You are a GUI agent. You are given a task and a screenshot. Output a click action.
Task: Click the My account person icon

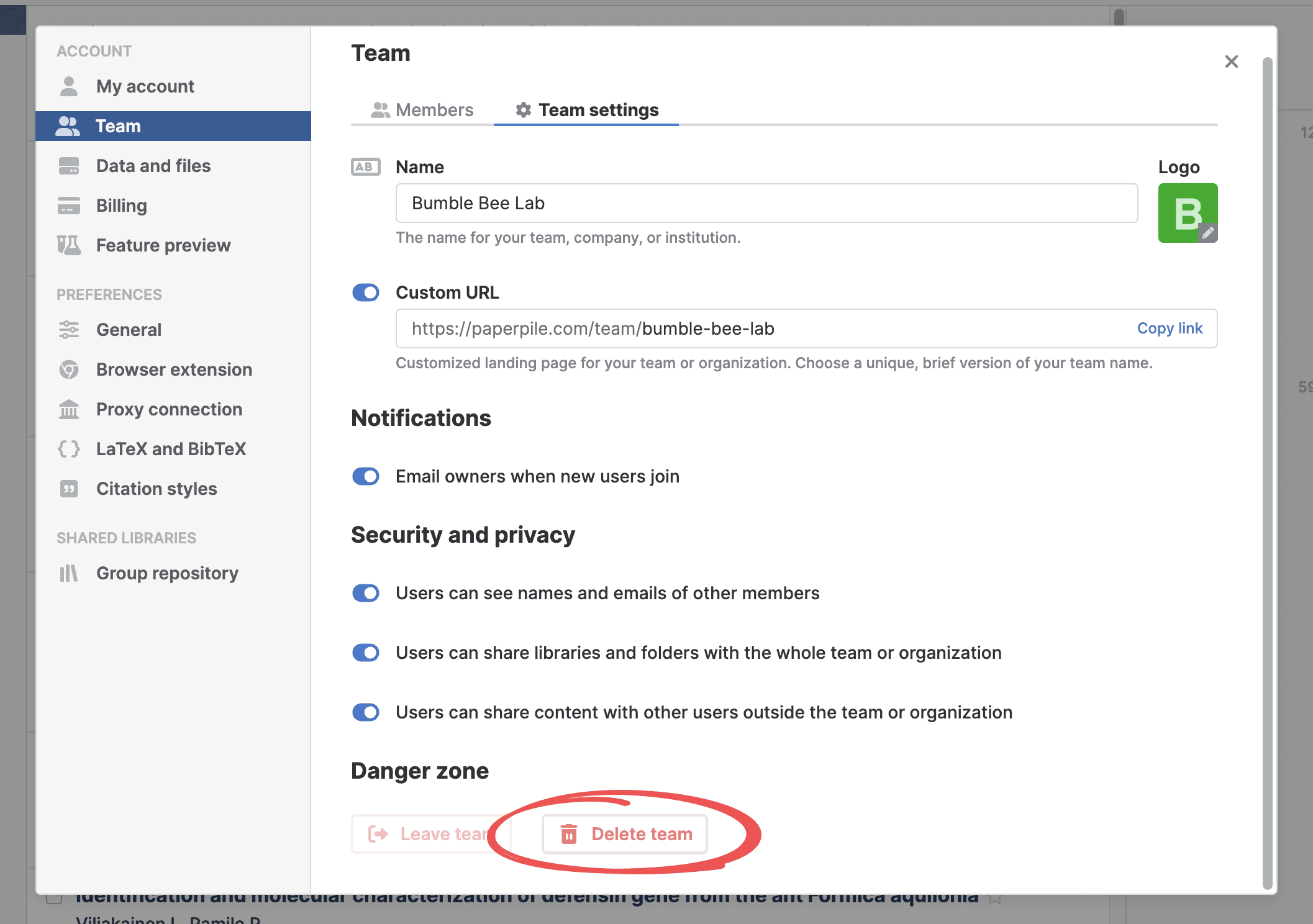(69, 86)
